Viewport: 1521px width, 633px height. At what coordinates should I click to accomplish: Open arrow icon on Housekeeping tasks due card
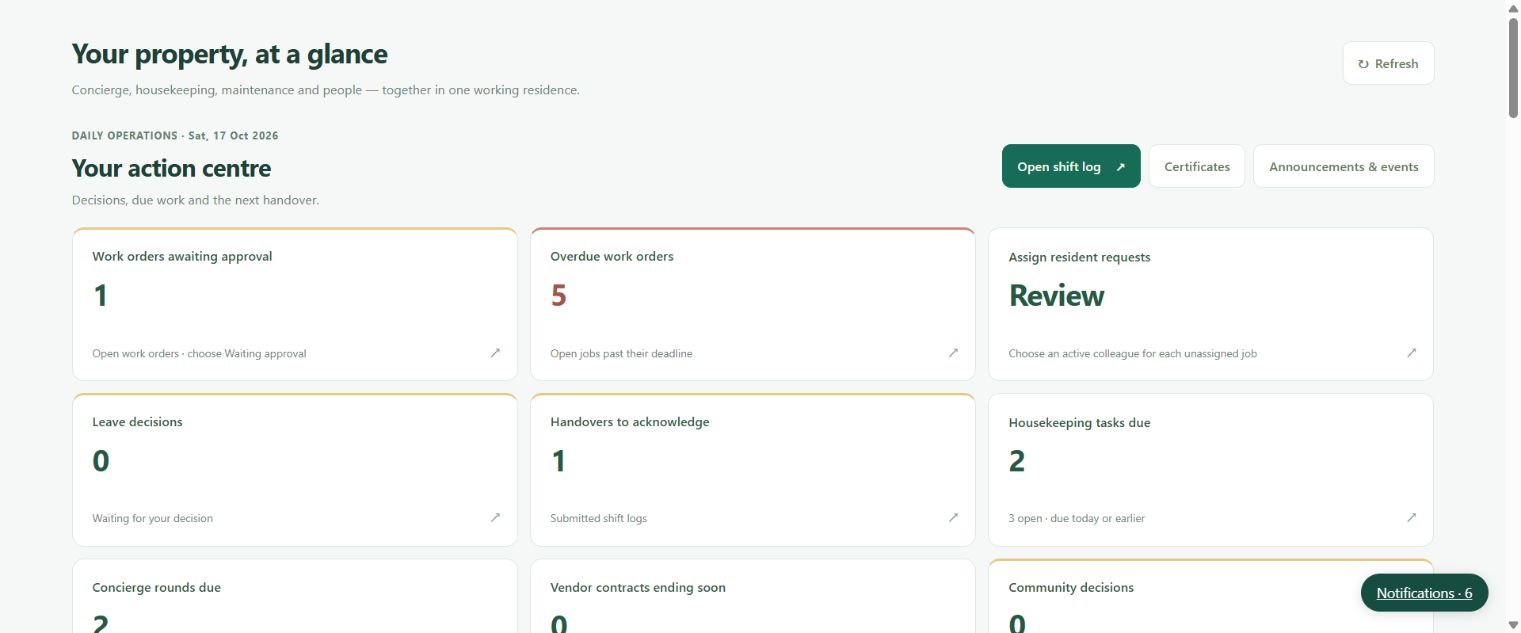coord(1411,518)
